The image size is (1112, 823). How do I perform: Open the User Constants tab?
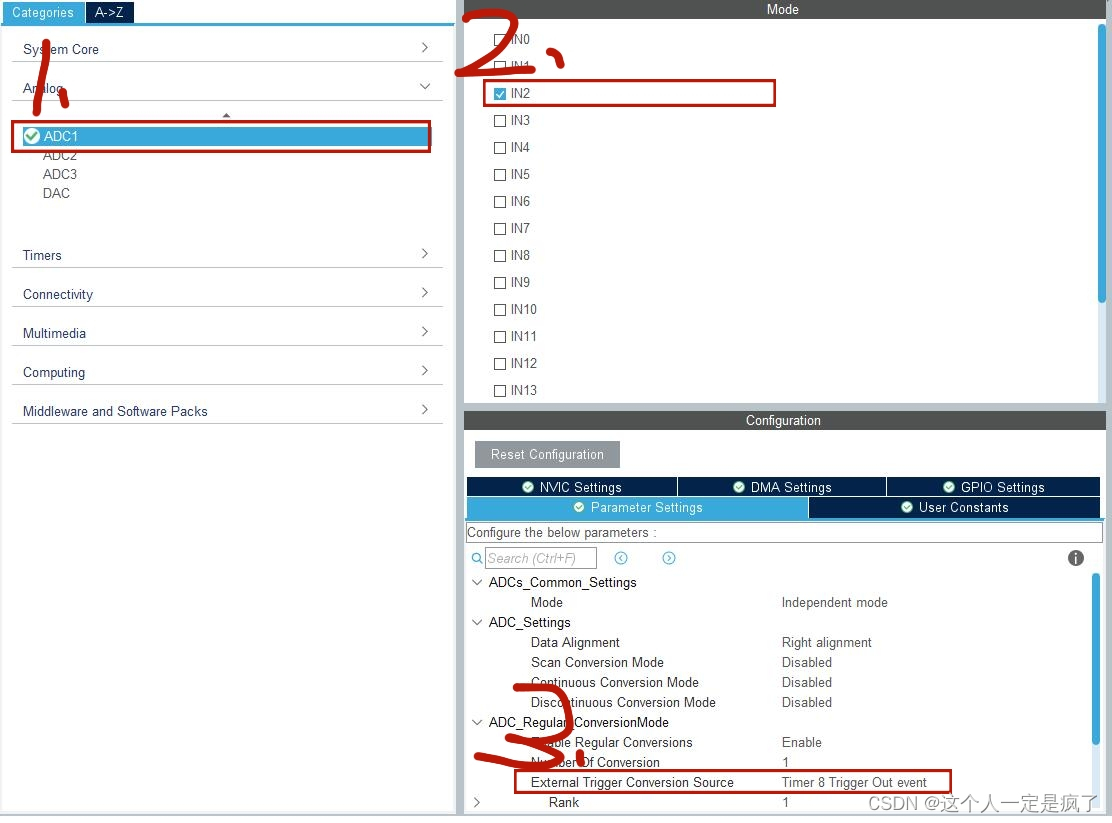click(955, 507)
